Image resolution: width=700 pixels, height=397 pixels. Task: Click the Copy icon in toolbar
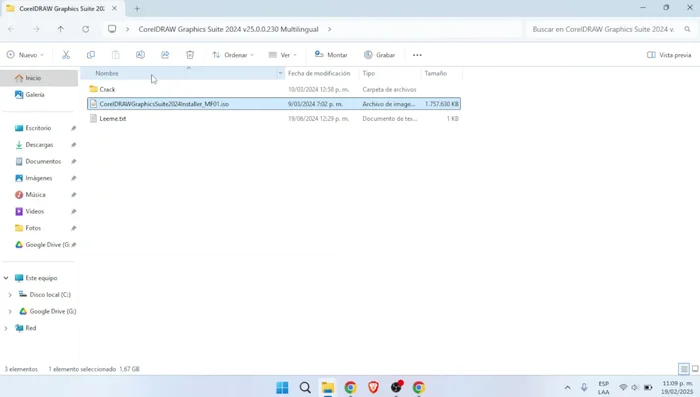(x=91, y=55)
